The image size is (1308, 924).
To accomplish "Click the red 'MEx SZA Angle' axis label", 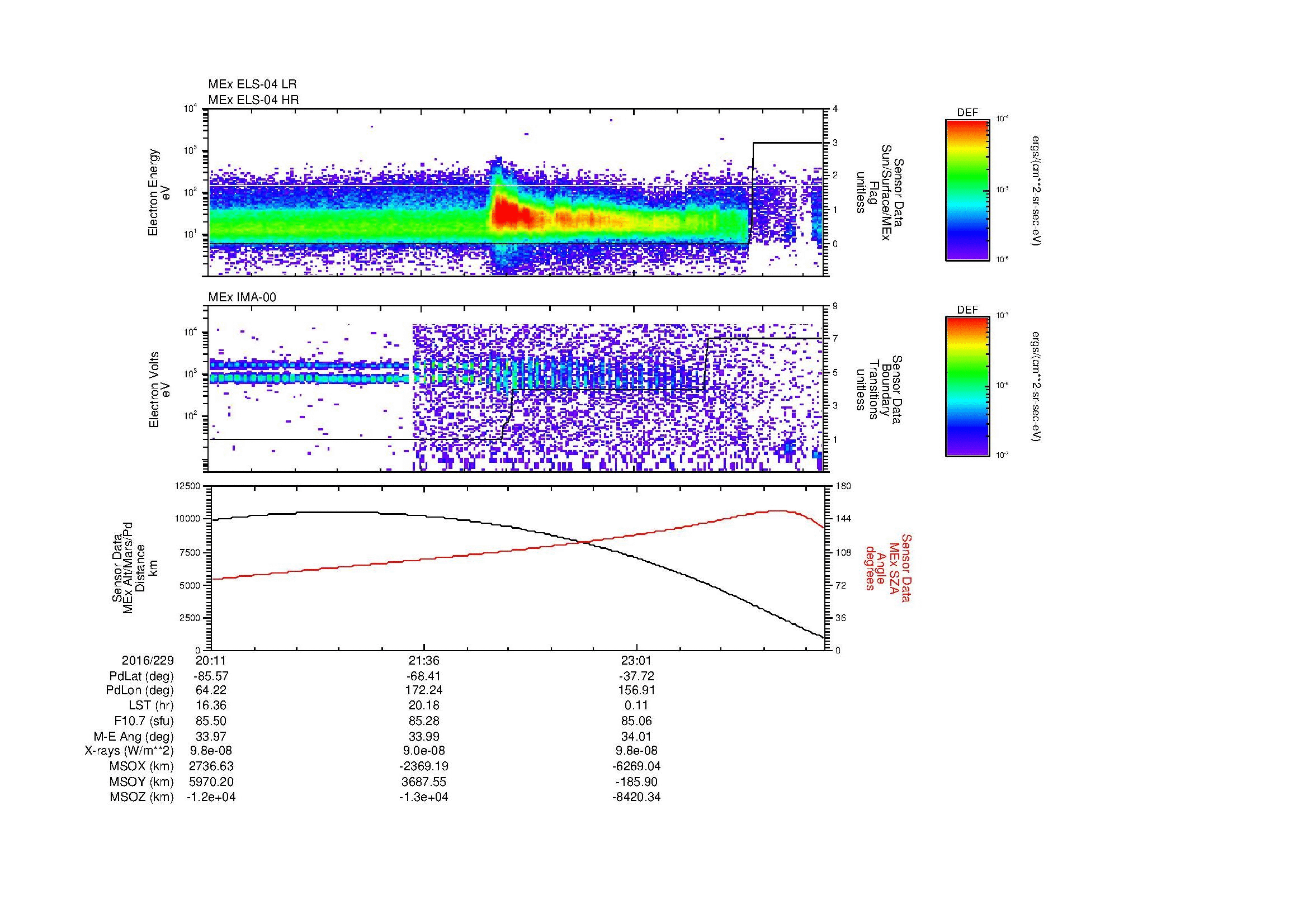I will tap(888, 568).
